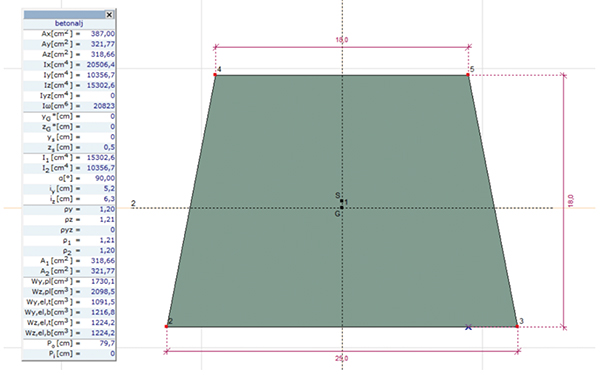Screen dimensions: 600x375
Task: Click the Ix torsion value 20506,4
Action: pos(101,65)
